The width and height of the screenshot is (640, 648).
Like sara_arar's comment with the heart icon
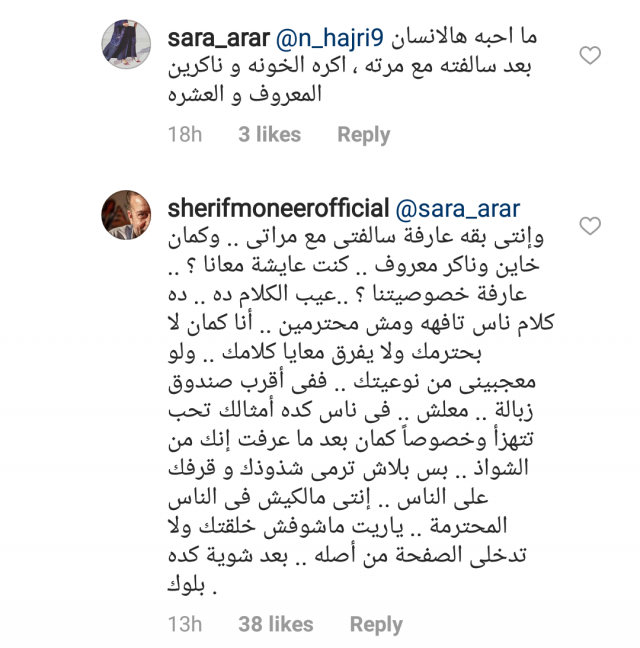pos(591,55)
